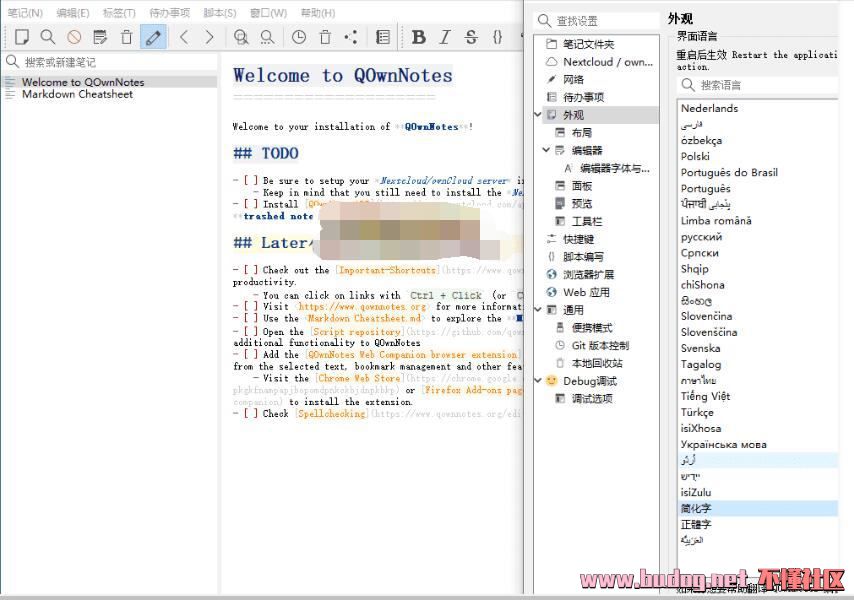Viewport: 854px width, 600px height.
Task: Click the magnifier icon with dots underneath
Action: (x=267, y=37)
